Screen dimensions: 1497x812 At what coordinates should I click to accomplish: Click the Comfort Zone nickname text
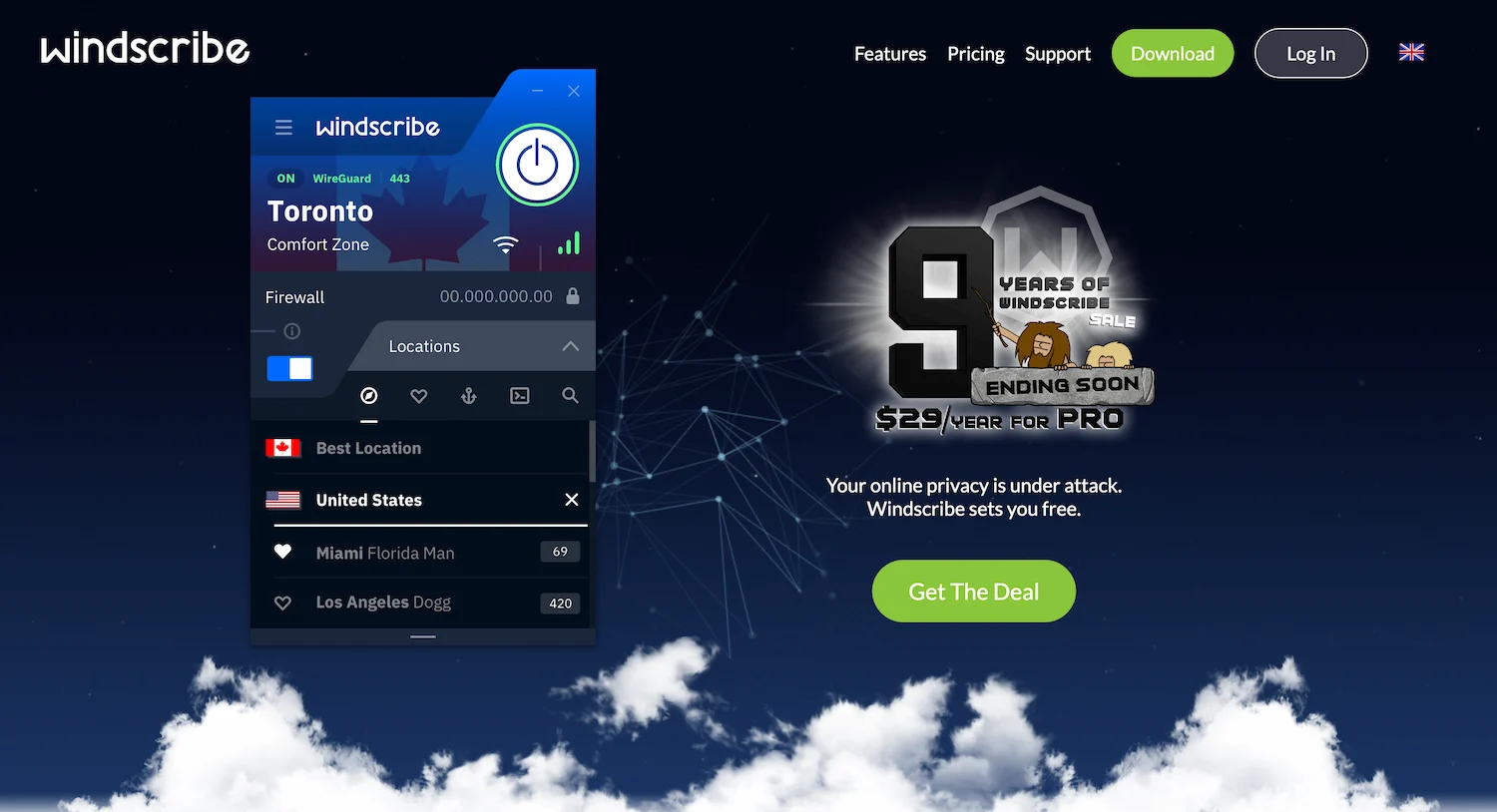tap(318, 244)
